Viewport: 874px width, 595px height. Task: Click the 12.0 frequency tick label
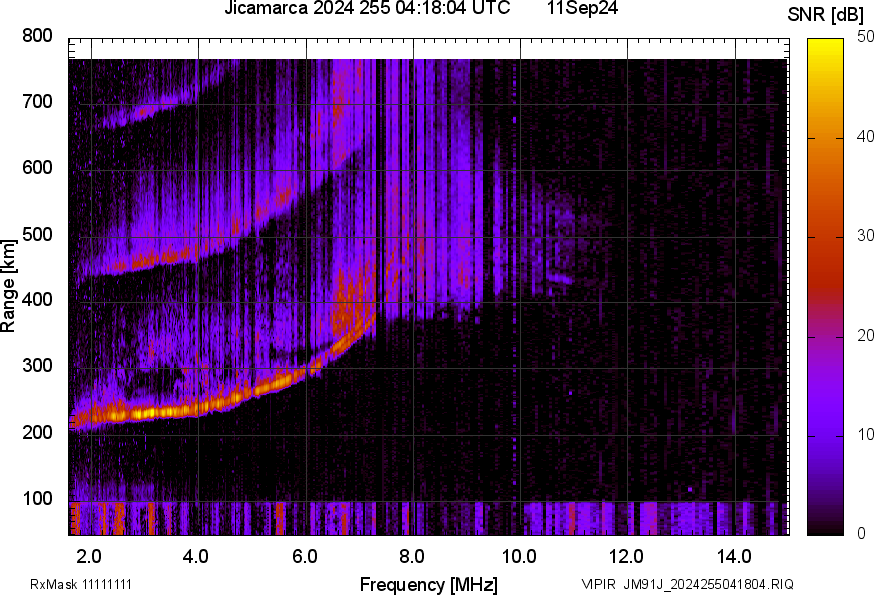coord(627,555)
